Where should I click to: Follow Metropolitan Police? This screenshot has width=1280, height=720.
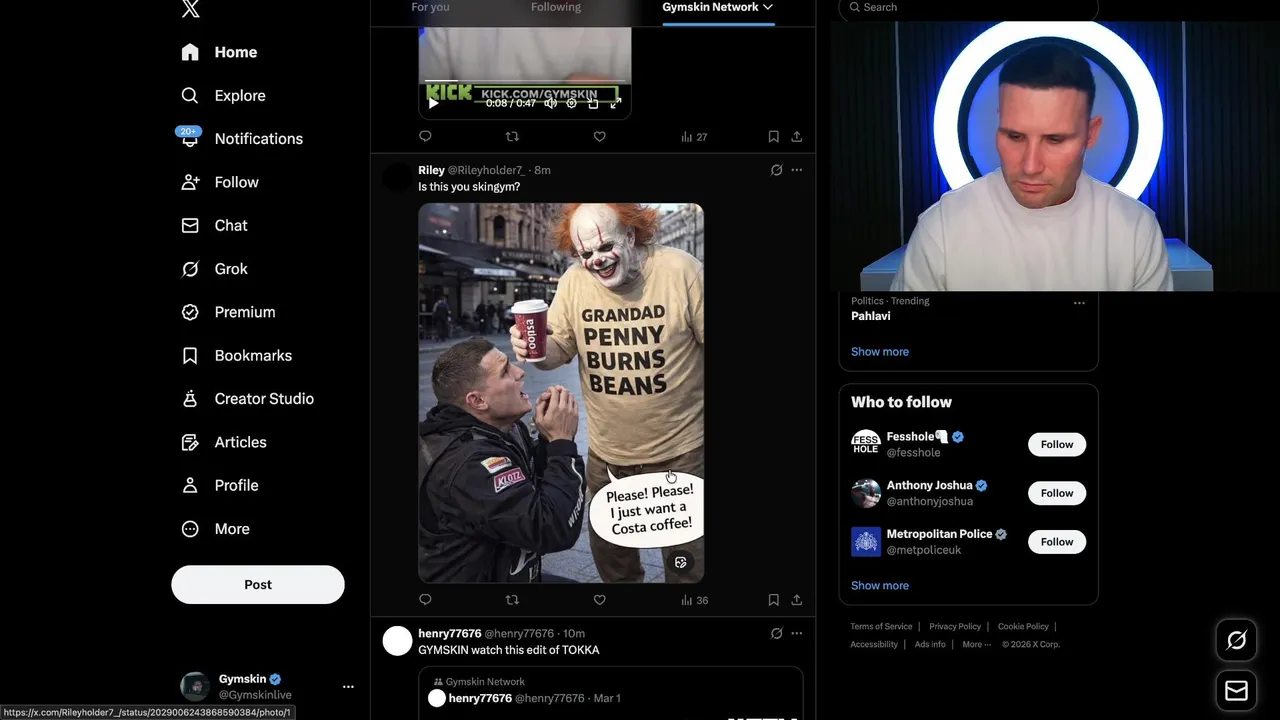click(x=1057, y=542)
